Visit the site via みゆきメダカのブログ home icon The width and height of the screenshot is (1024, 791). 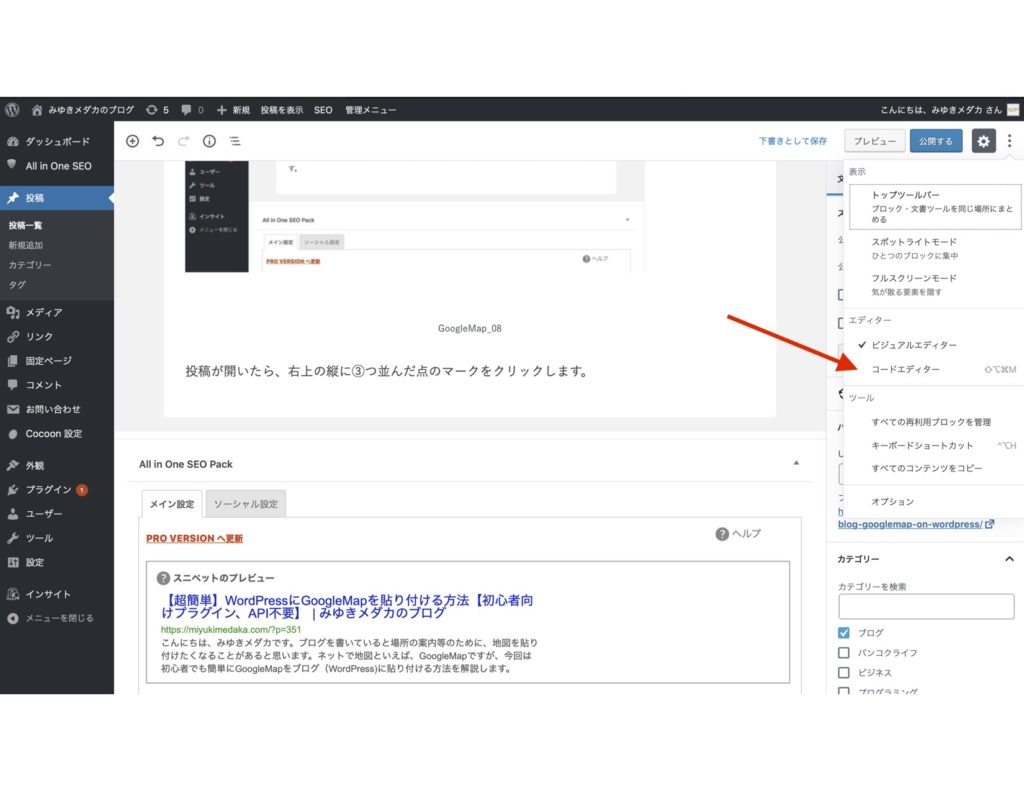coord(37,110)
